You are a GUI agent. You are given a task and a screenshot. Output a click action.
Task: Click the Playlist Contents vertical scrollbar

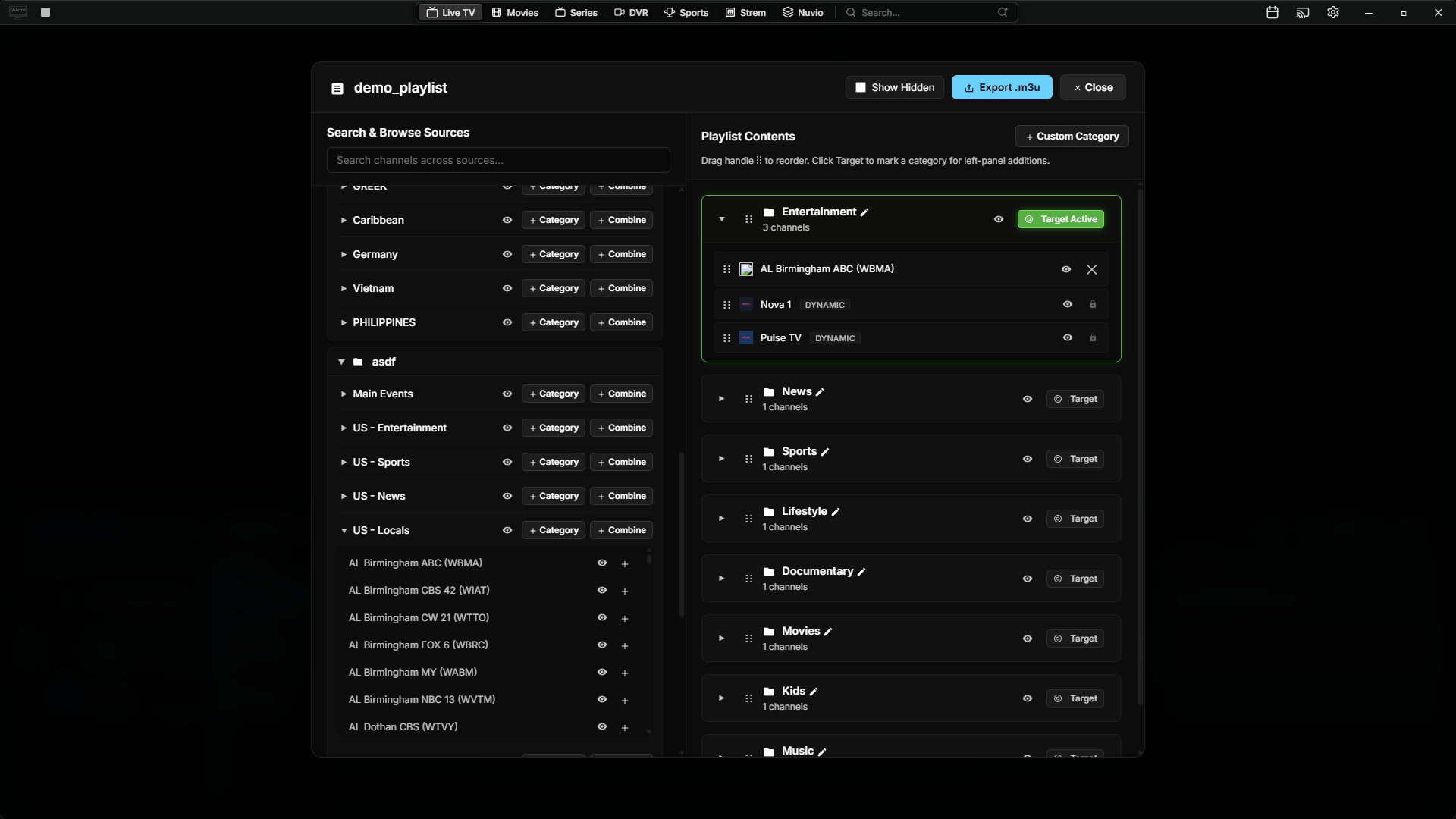(1140, 447)
